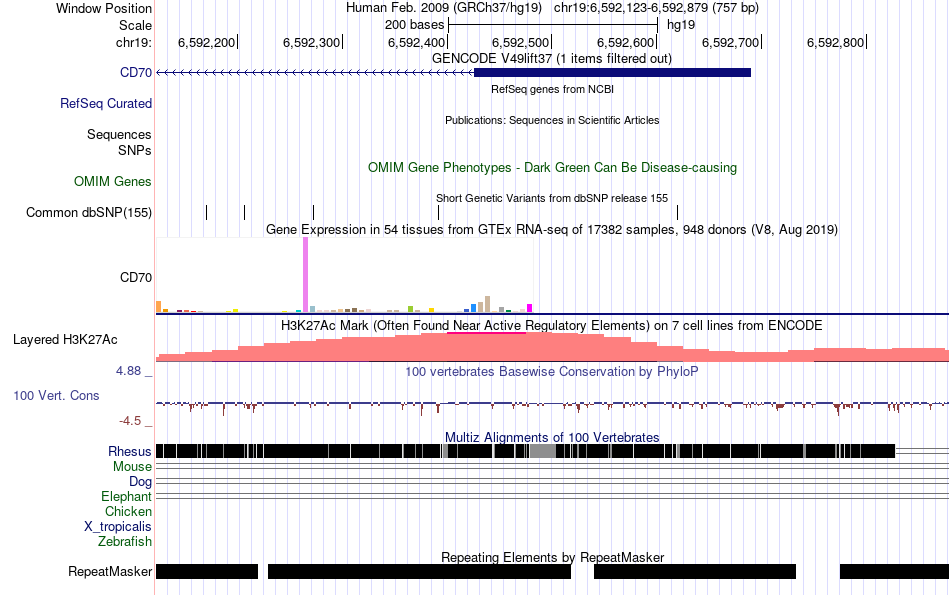Click the OMIM Gene Phenotypes title text

tap(553, 168)
